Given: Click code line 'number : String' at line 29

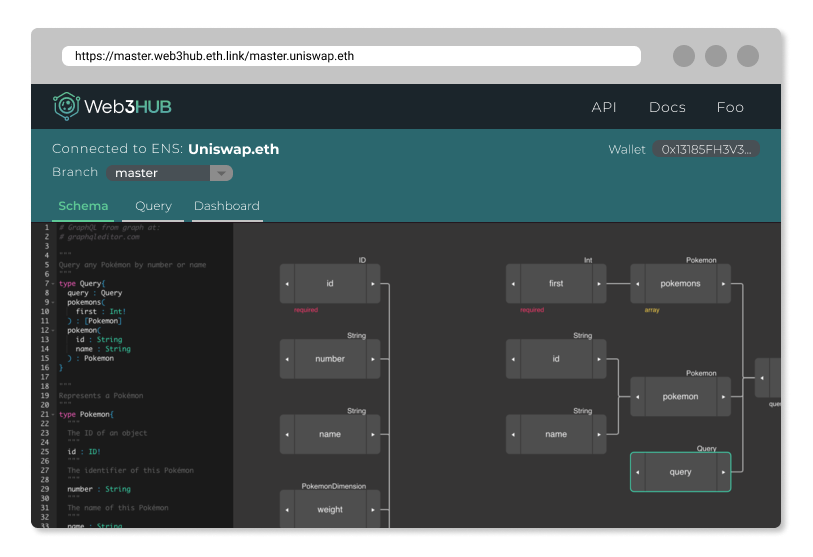Looking at the screenshot, I should click(x=99, y=489).
